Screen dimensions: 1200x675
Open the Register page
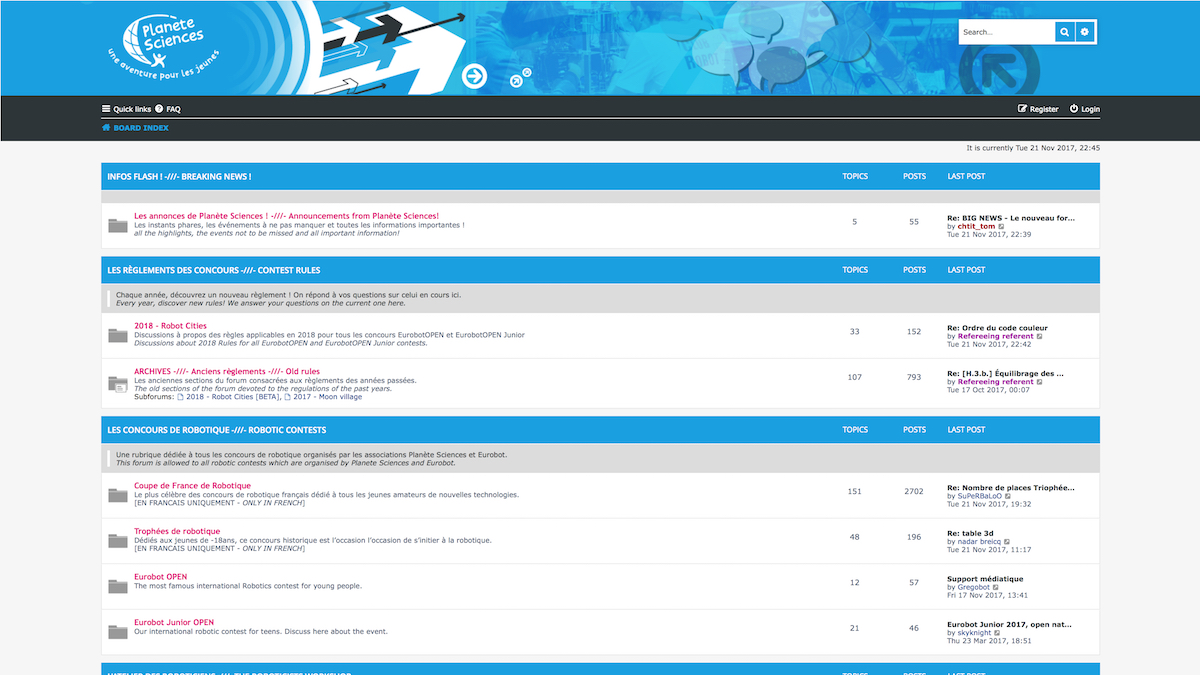tap(1038, 109)
